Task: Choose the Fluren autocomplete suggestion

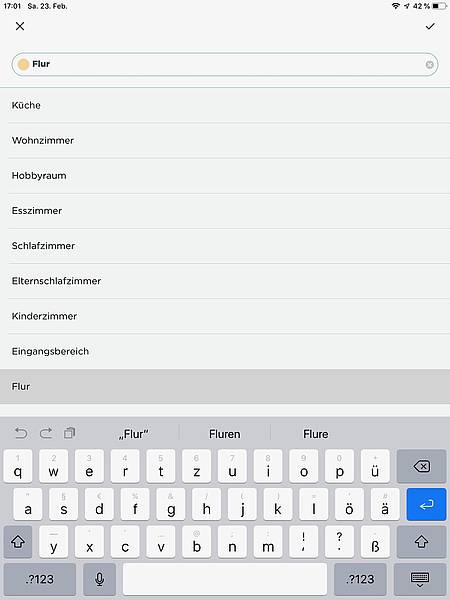Action: 225,434
